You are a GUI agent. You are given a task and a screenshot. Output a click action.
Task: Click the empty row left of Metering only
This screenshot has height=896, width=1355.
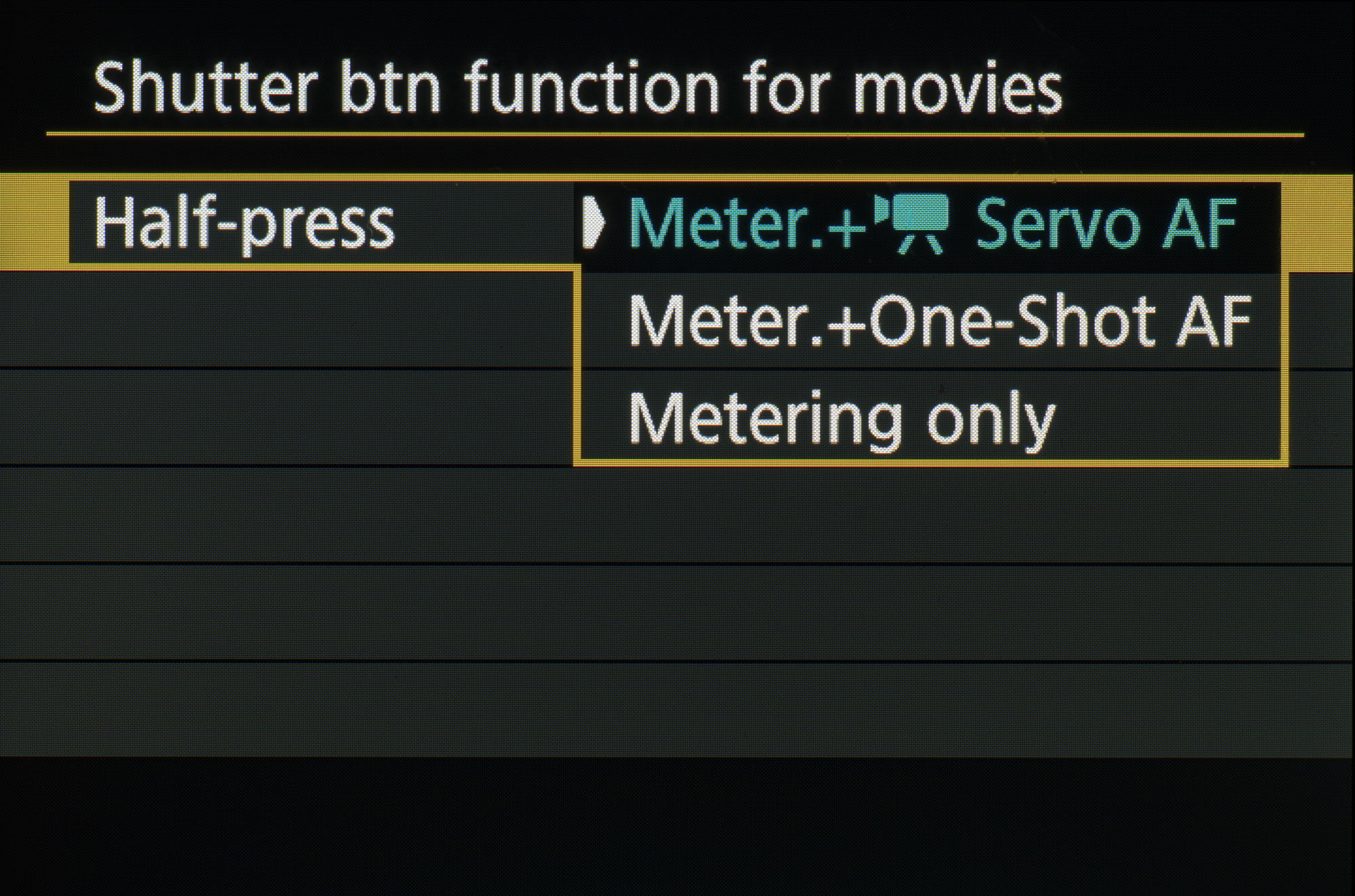(x=285, y=417)
